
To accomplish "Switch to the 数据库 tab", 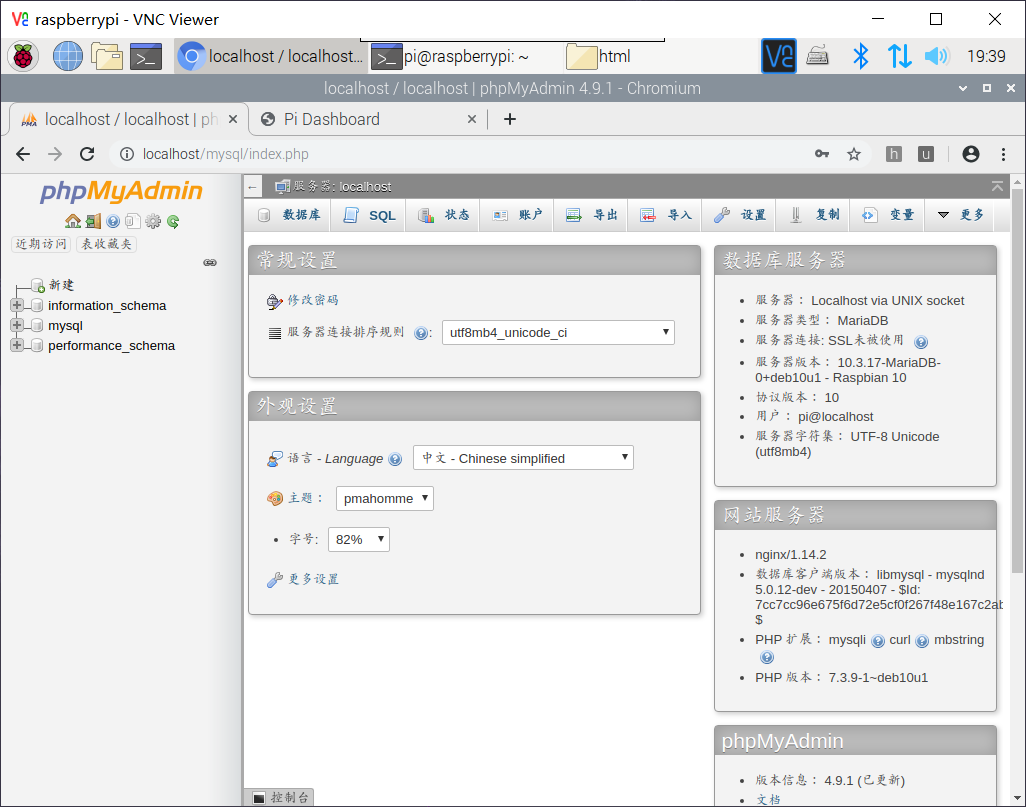I will pyautogui.click(x=289, y=215).
